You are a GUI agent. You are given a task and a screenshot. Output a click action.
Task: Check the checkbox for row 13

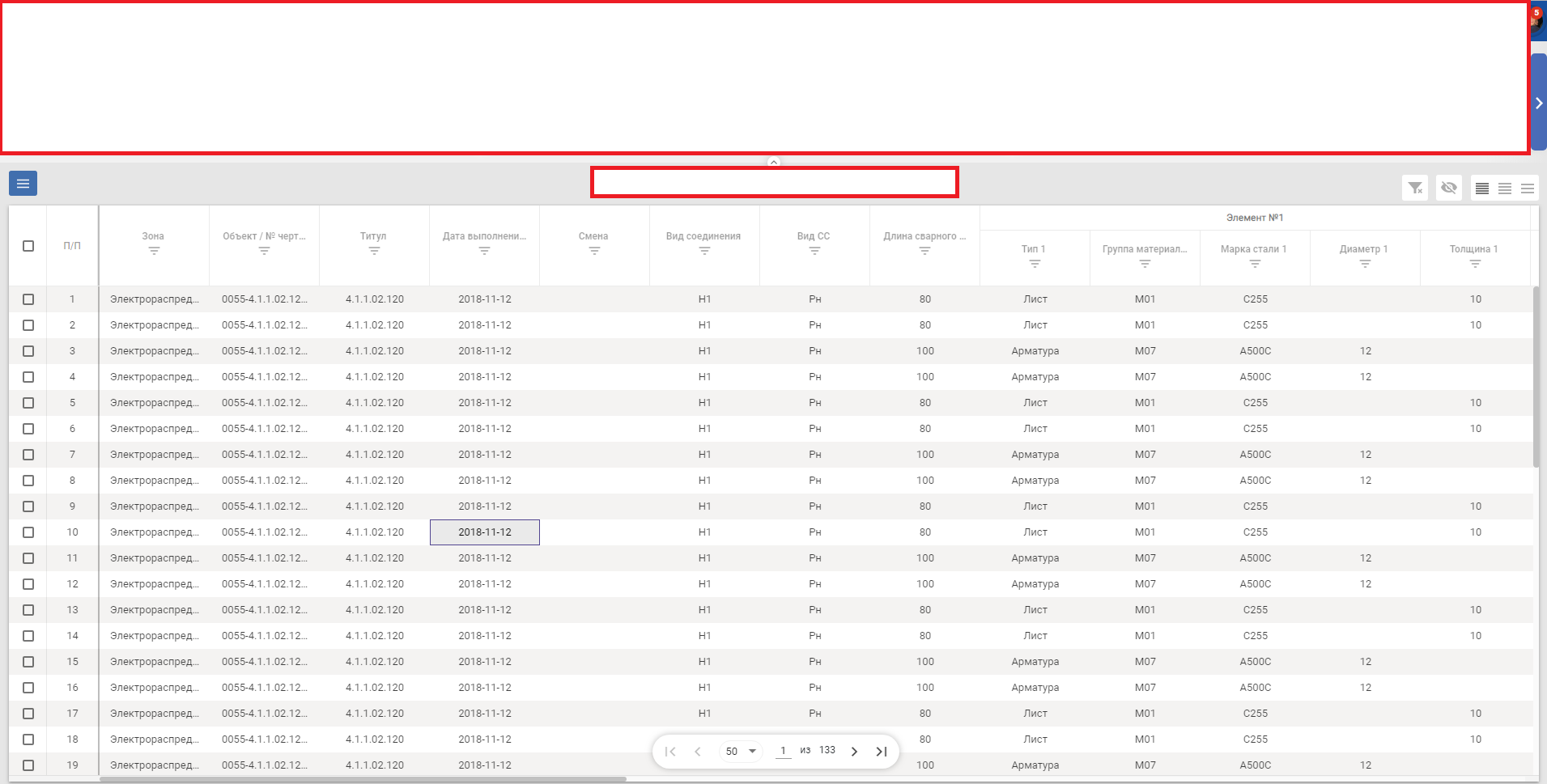point(28,610)
